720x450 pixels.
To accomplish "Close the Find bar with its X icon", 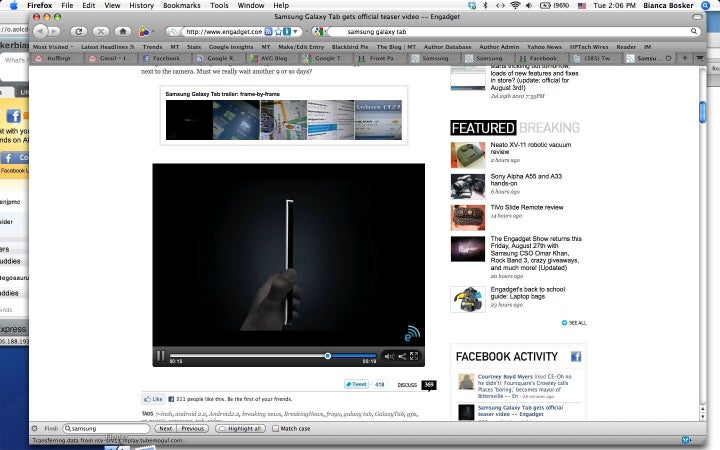I will [x=34, y=428].
